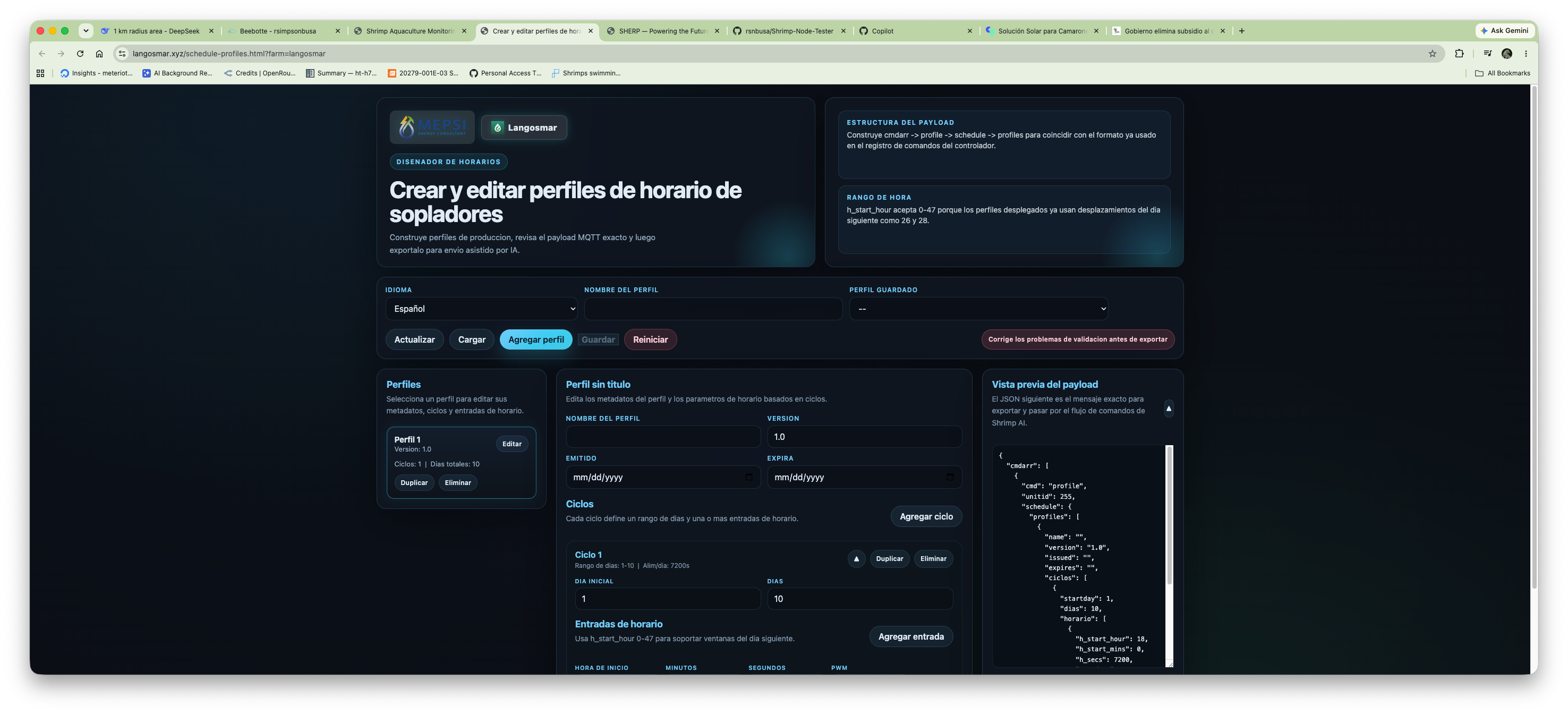Collapse the payload preview panel arrow
The image size is (1568, 714).
point(1169,409)
